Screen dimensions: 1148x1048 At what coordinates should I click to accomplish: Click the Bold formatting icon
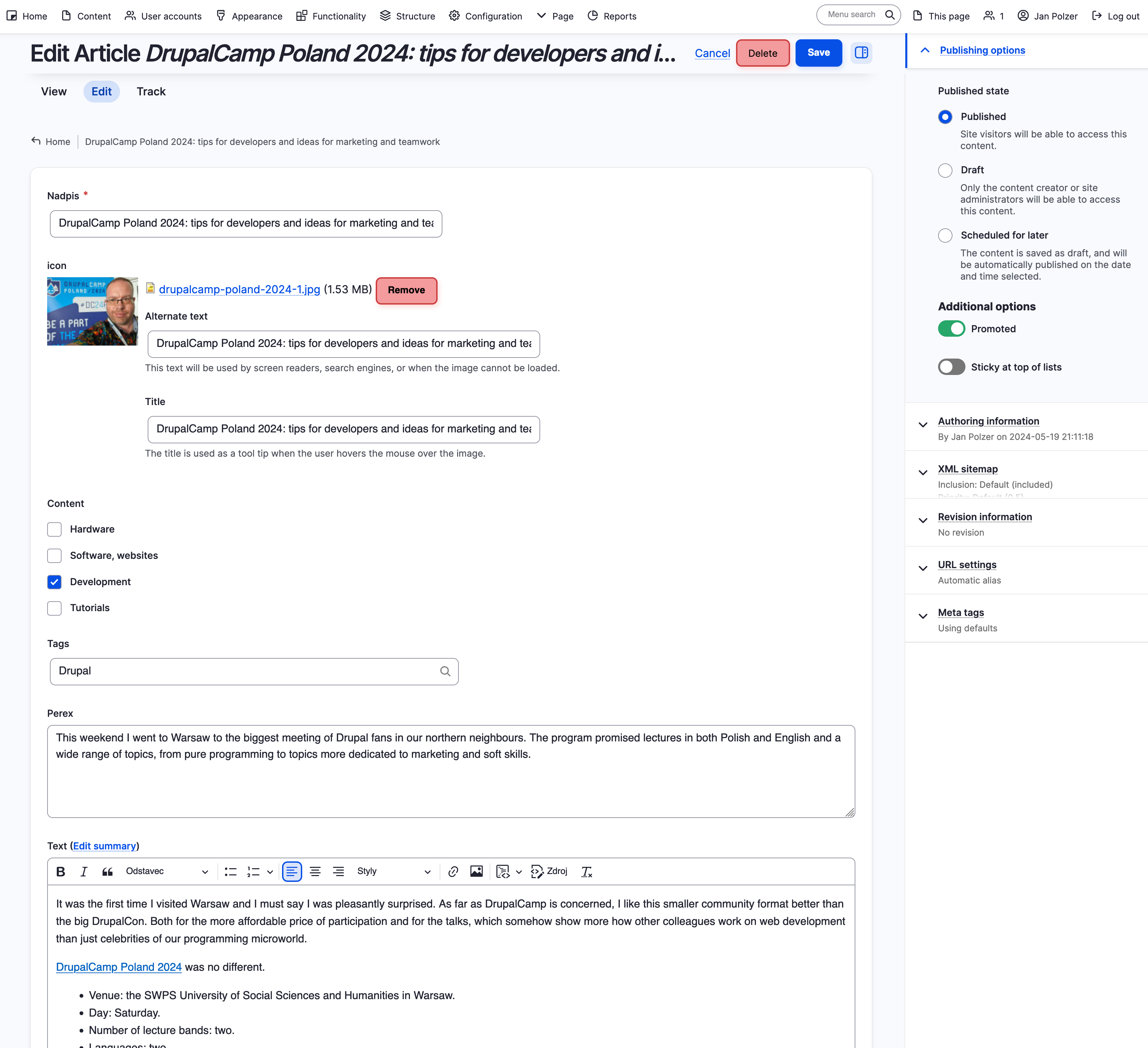click(61, 872)
